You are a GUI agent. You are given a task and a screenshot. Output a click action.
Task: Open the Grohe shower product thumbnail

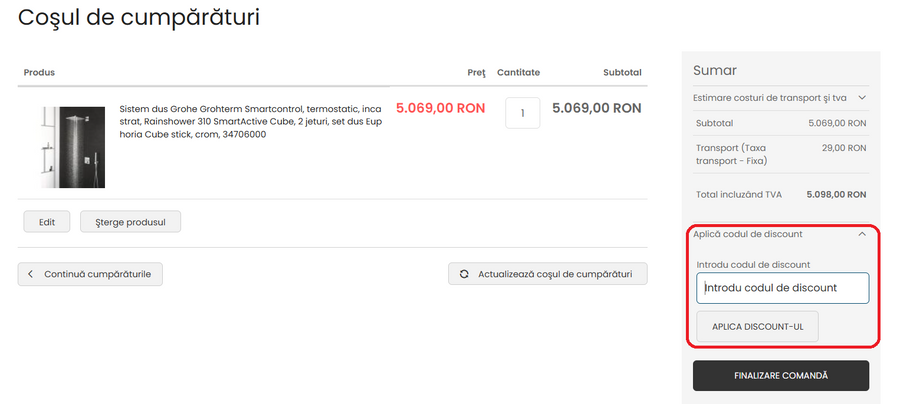74,147
